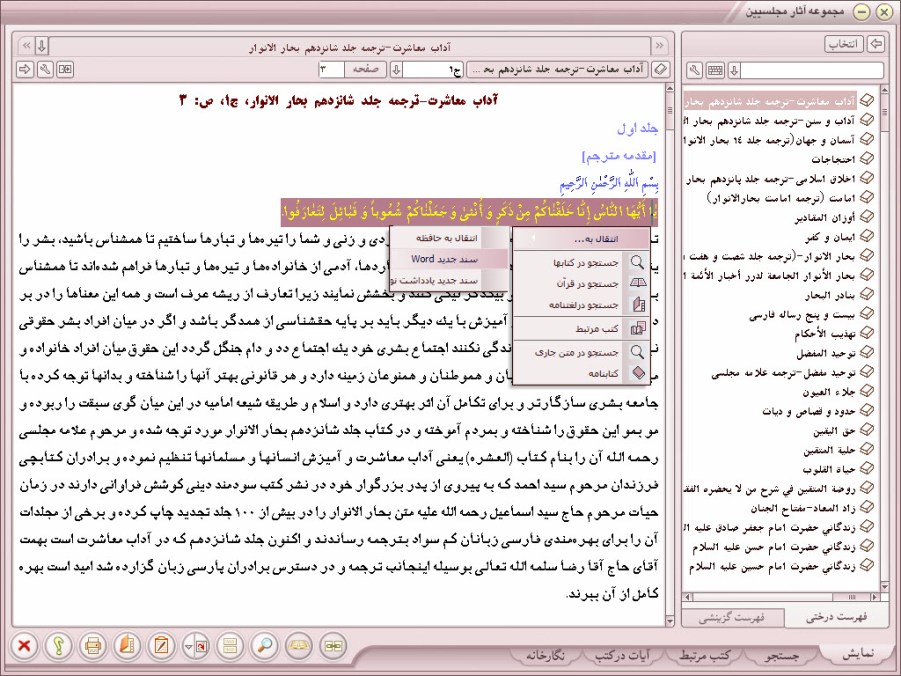The height and width of the screenshot is (676, 901).
Task: Switch to the نمایش bottom tab
Action: pos(857,653)
